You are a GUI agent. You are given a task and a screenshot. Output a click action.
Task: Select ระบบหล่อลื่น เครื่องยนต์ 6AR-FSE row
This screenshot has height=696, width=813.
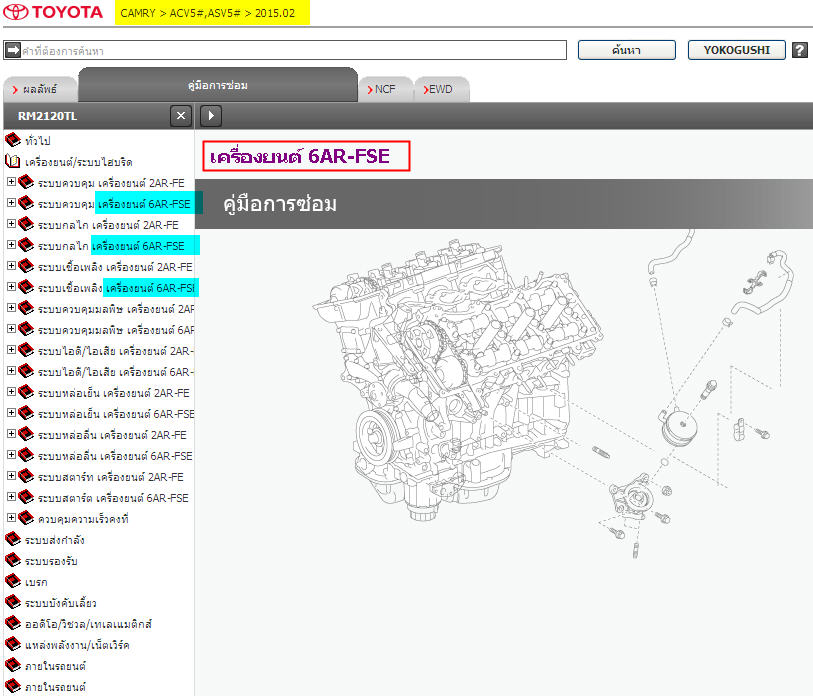[115, 456]
